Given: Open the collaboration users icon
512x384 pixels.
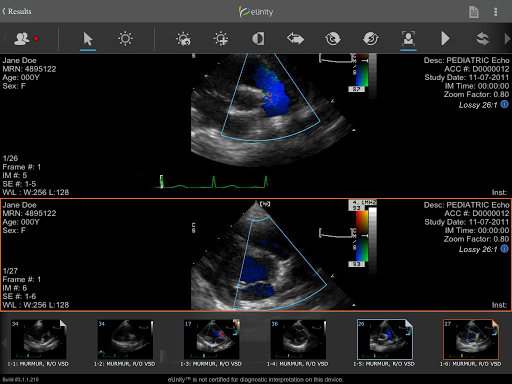Looking at the screenshot, I should pyautogui.click(x=22, y=39).
